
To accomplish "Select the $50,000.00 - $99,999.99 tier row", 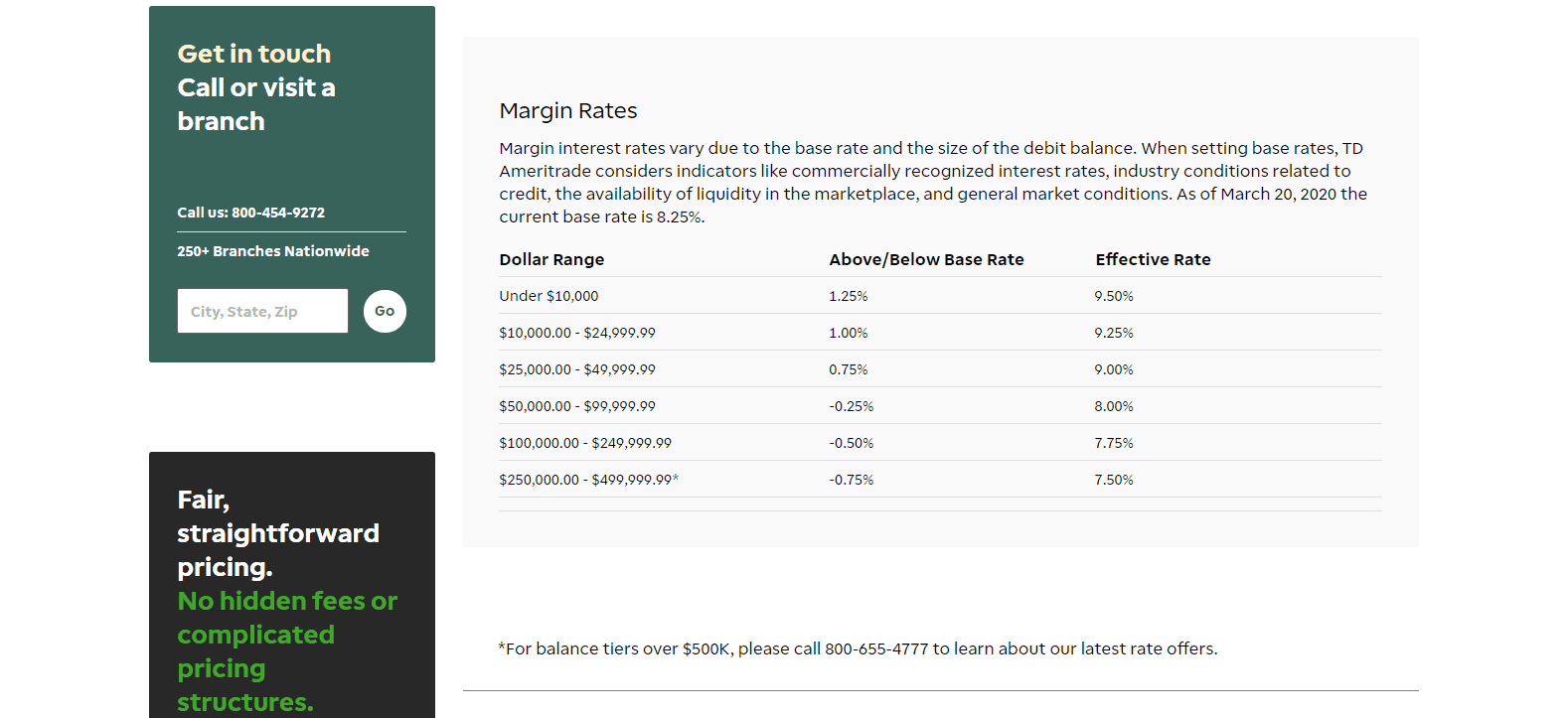I will 577,405.
